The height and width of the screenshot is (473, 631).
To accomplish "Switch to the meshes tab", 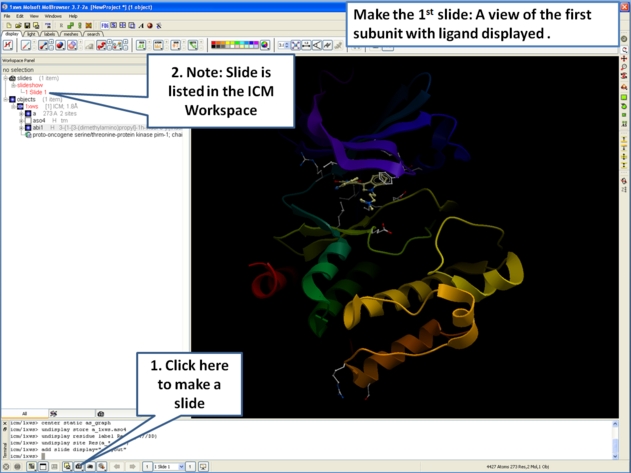I will (70, 34).
